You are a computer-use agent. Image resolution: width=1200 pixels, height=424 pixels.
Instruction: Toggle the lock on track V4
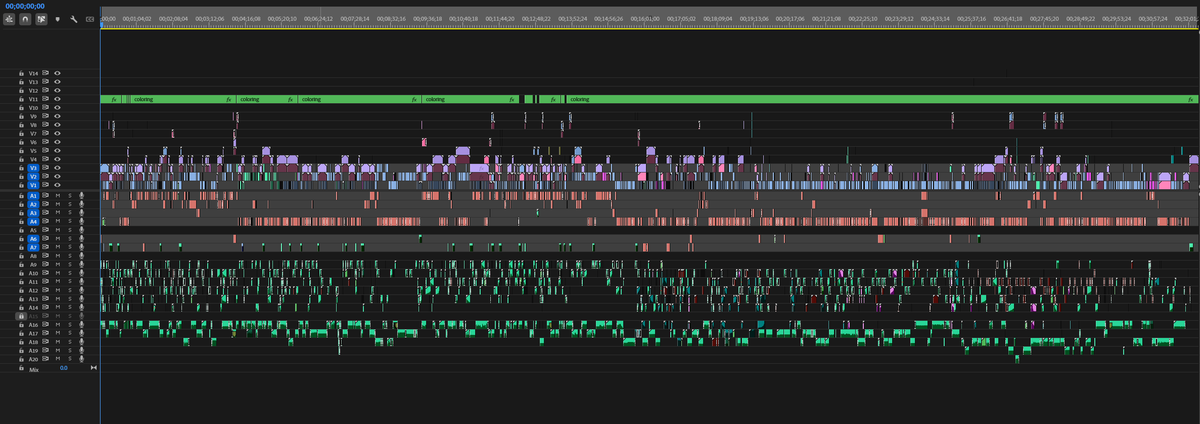click(x=21, y=159)
